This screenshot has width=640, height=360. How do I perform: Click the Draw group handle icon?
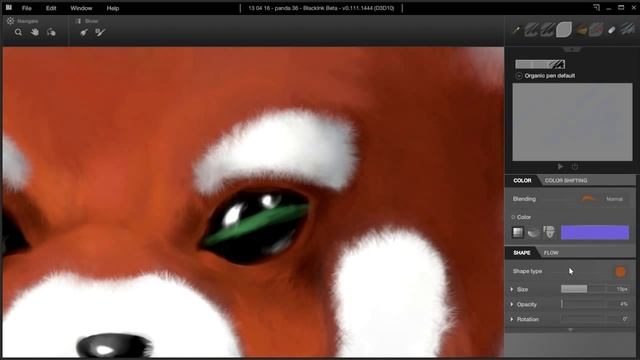tap(78, 21)
